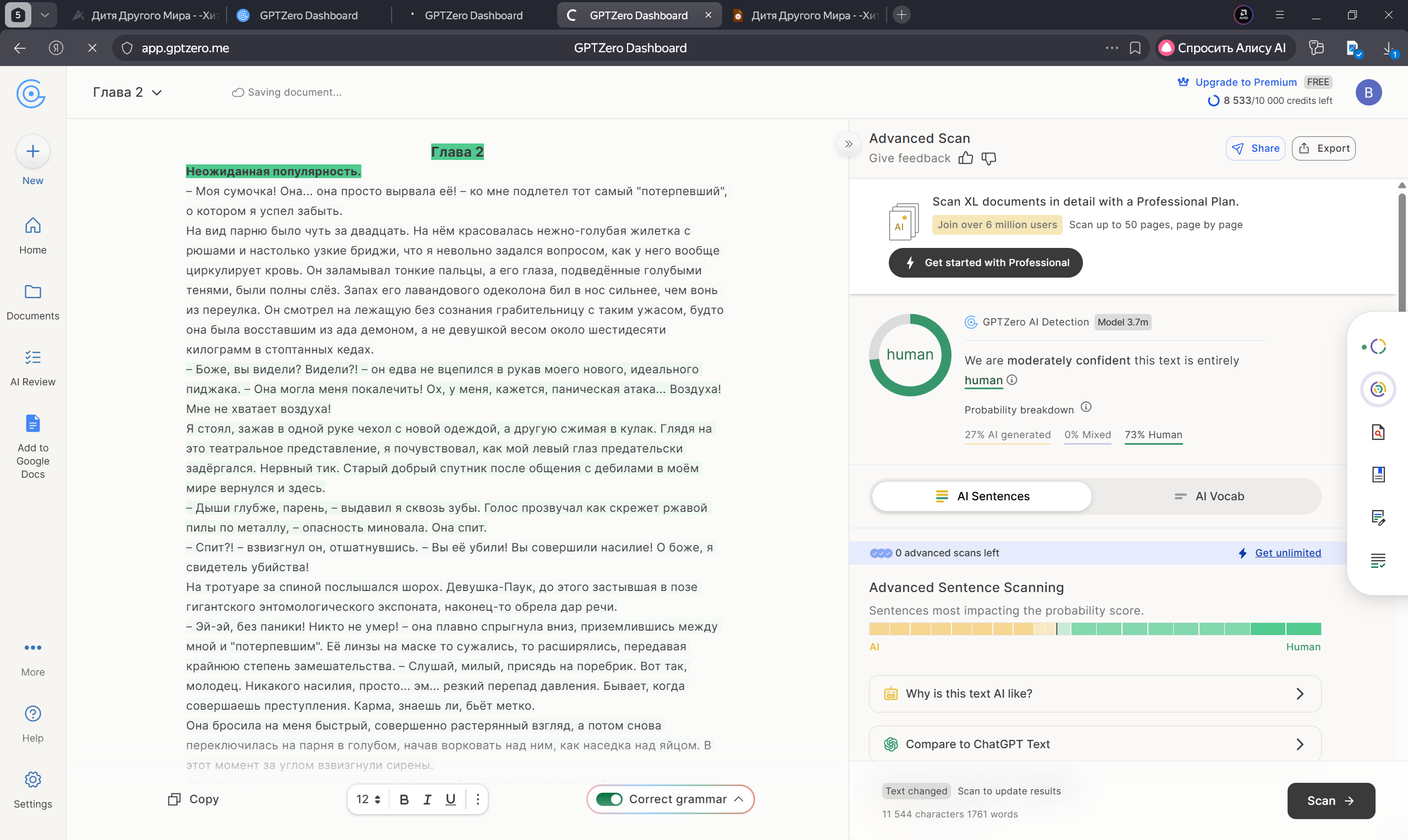Open Settings gear in sidebar
Image resolution: width=1408 pixels, height=840 pixels.
click(x=33, y=780)
